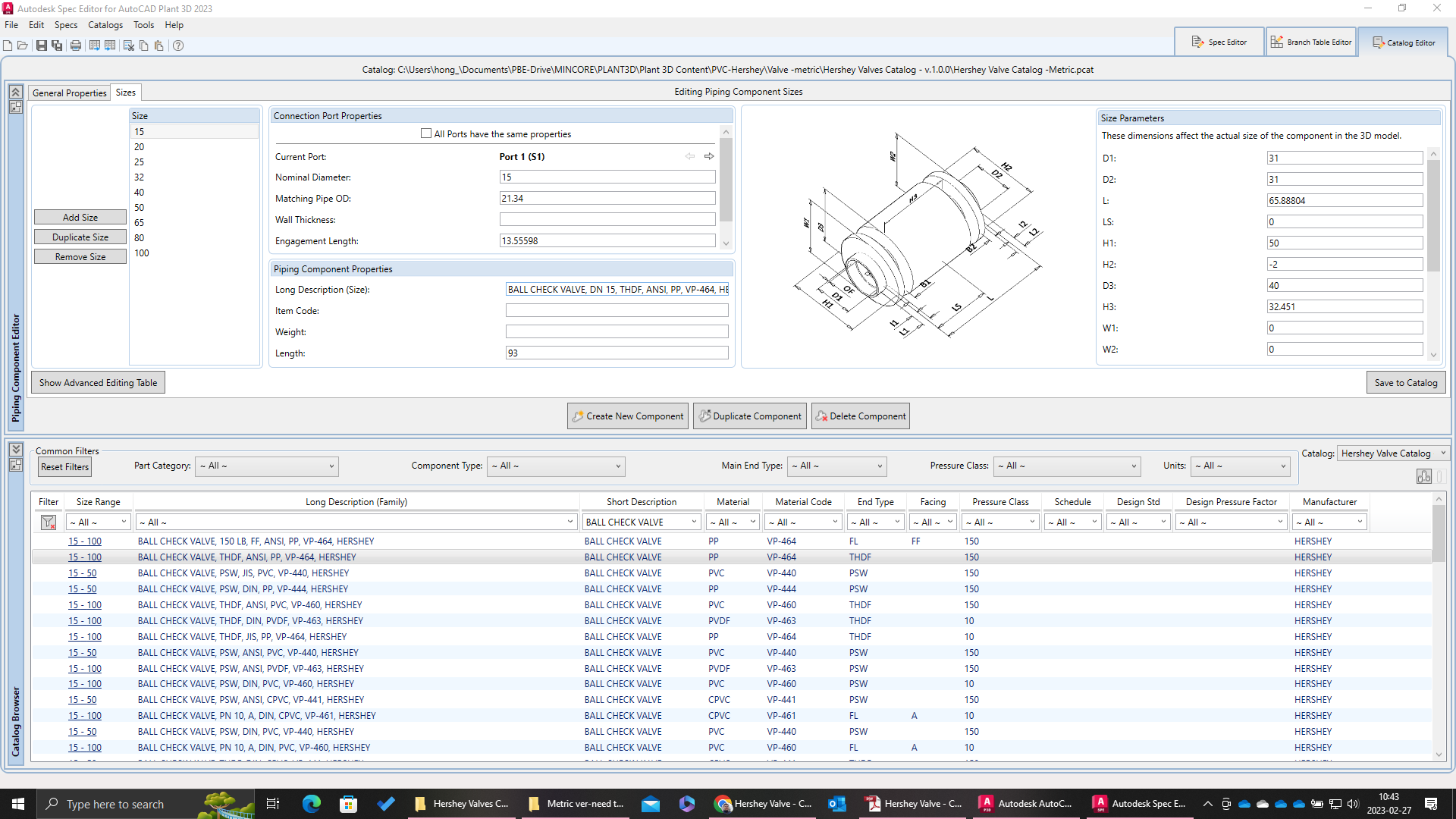Check All Ports have same properties
The height and width of the screenshot is (819, 1456).
[426, 133]
